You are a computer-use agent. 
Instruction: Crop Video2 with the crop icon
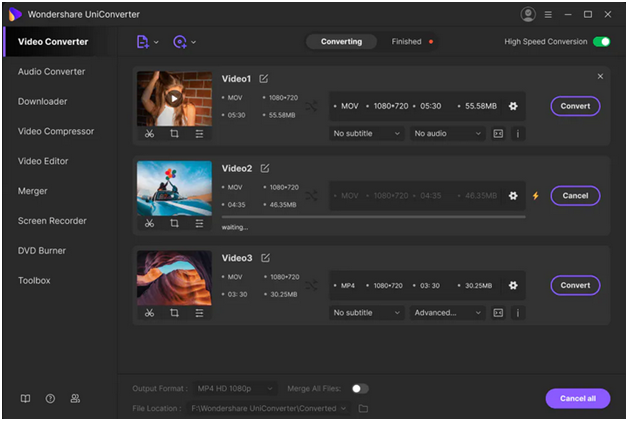[x=174, y=224]
